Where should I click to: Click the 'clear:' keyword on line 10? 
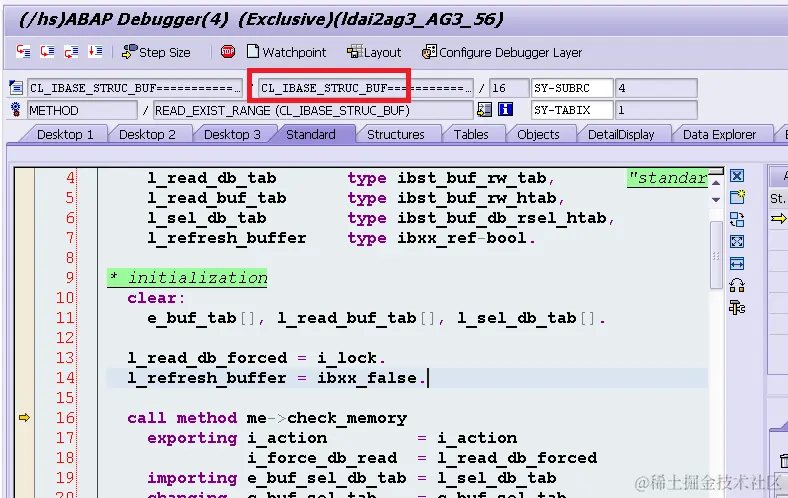coord(156,298)
